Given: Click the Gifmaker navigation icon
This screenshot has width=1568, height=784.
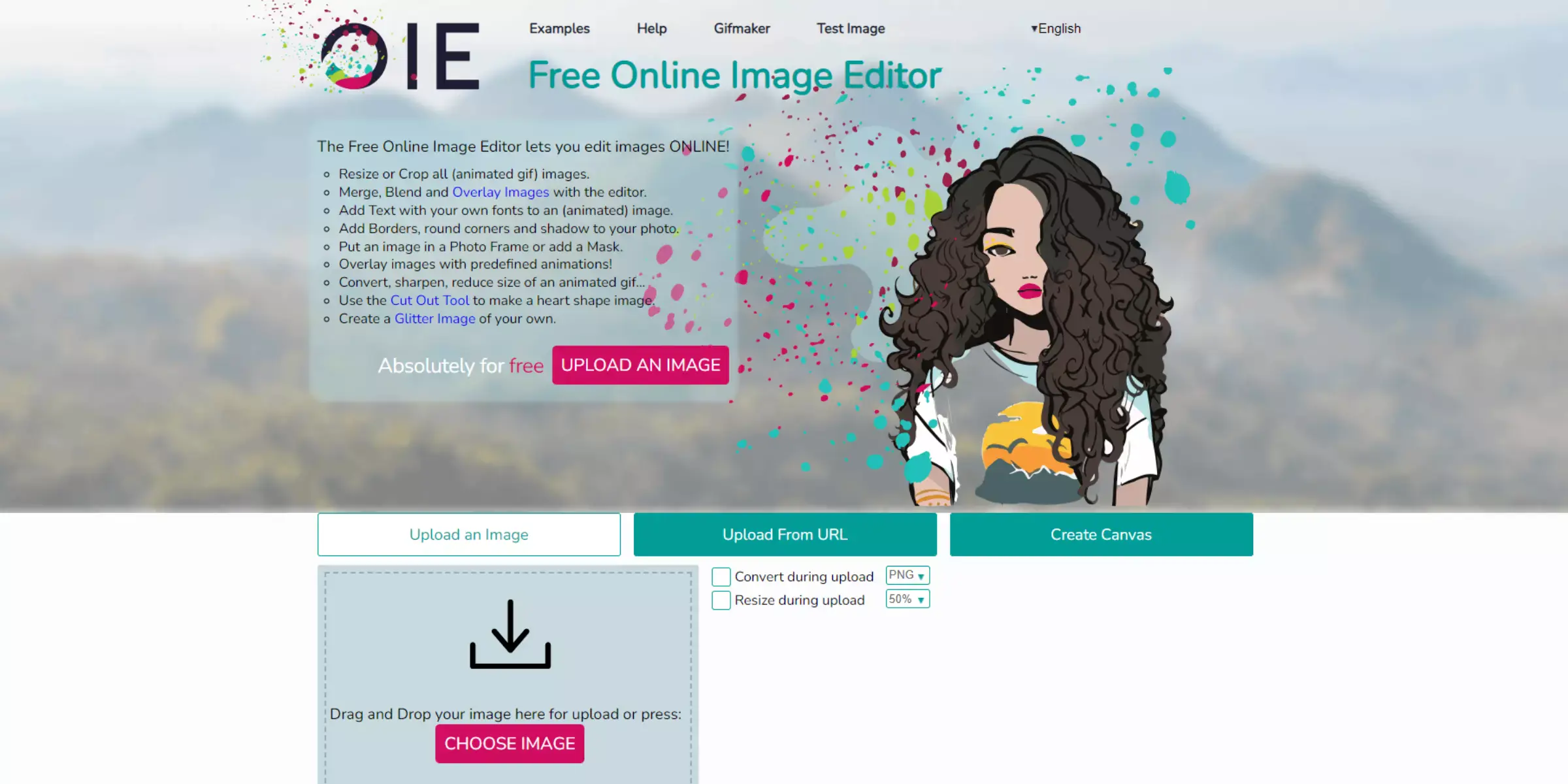Looking at the screenshot, I should pyautogui.click(x=741, y=28).
